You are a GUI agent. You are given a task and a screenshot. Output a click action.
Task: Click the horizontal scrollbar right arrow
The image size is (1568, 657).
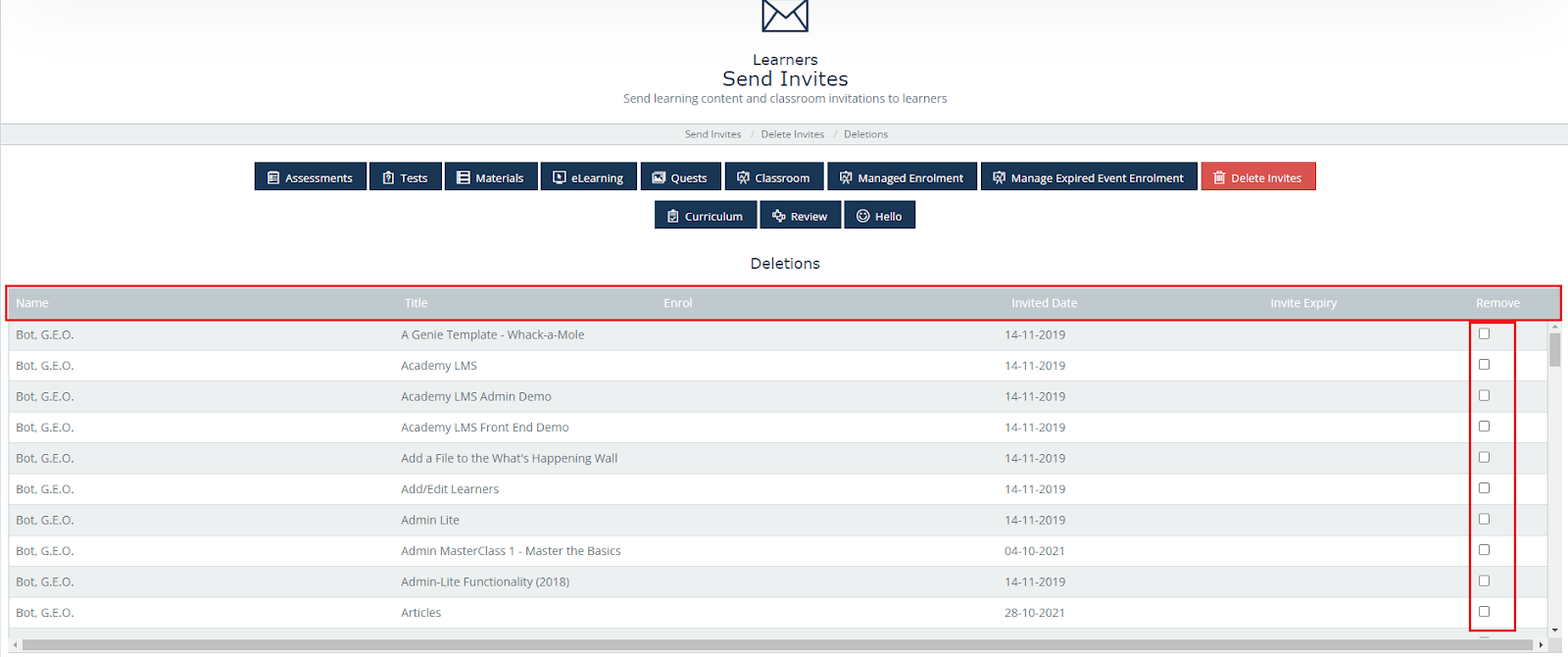[1541, 645]
